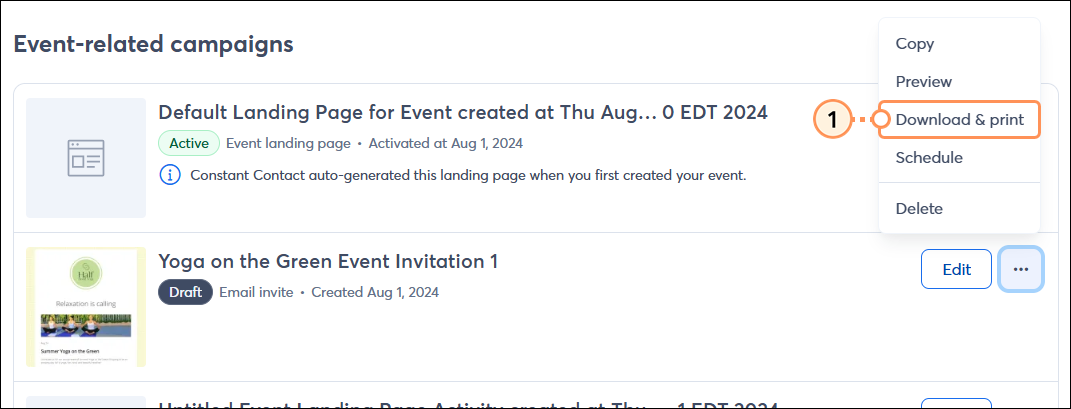Screen dimensions: 1071x409
Task: Click the partially visible button on Untitled row
Action: click(x=956, y=404)
